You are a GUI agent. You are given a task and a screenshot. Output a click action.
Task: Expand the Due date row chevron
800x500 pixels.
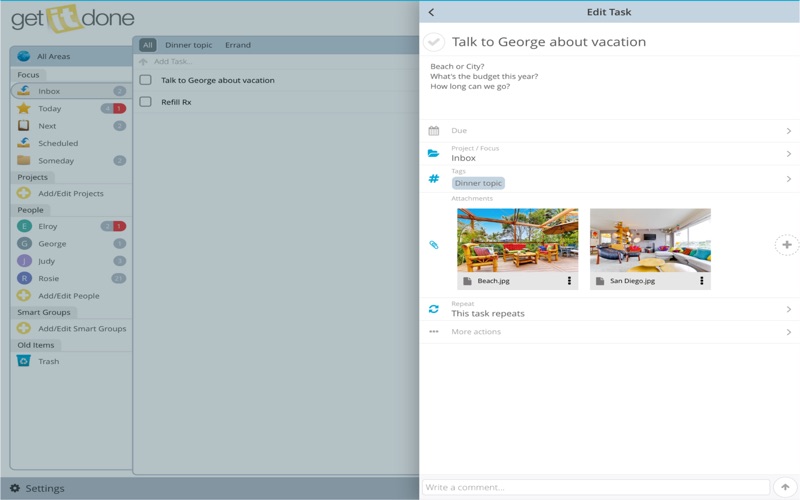pos(788,131)
